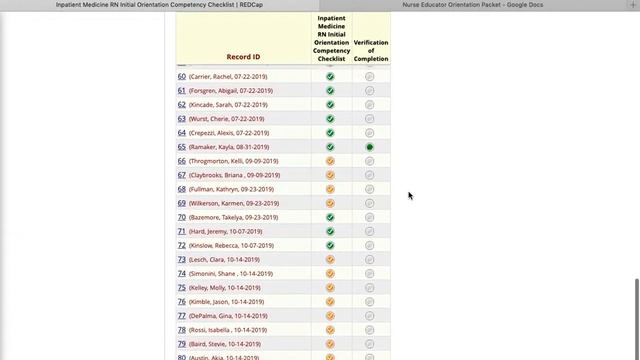Click gray verification icon for record 74
This screenshot has width=640, height=360.
[369, 274]
